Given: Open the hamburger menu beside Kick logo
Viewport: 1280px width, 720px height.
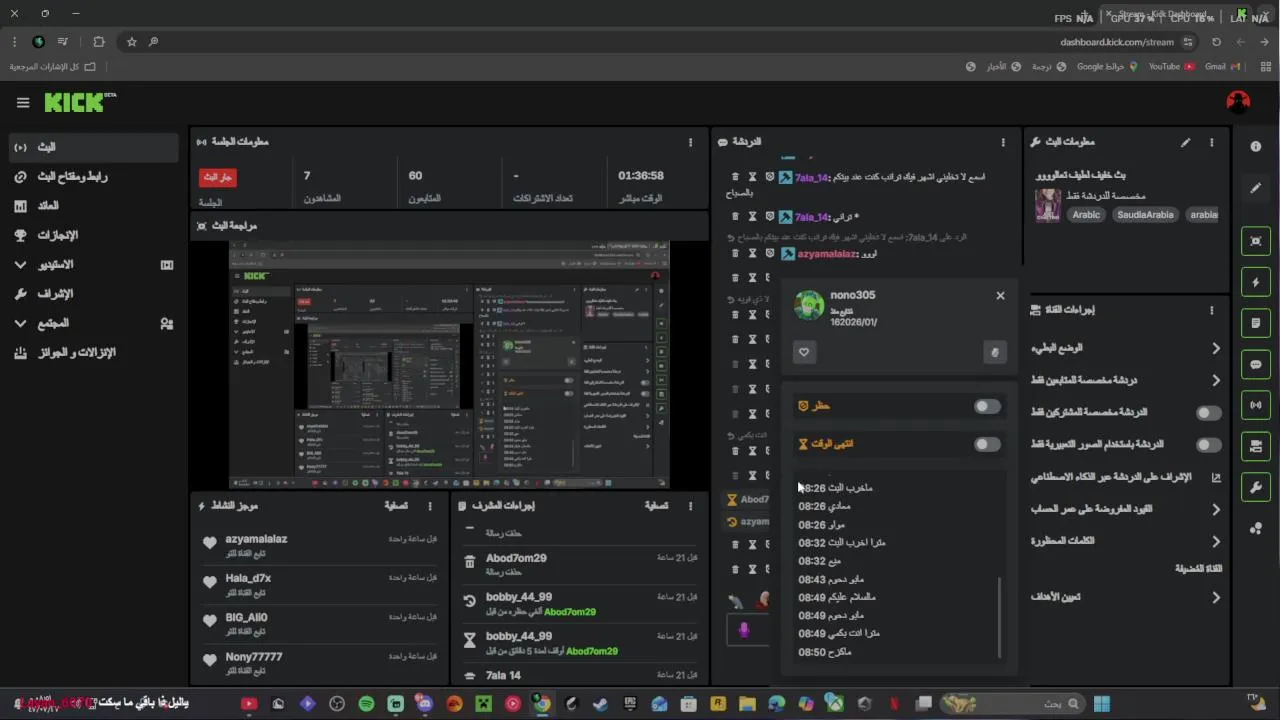Looking at the screenshot, I should [23, 102].
